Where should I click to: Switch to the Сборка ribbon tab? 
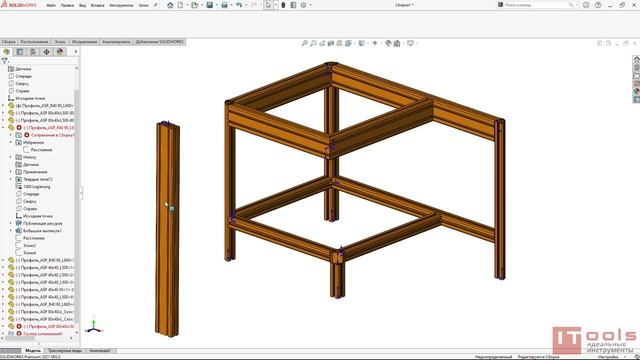8,42
